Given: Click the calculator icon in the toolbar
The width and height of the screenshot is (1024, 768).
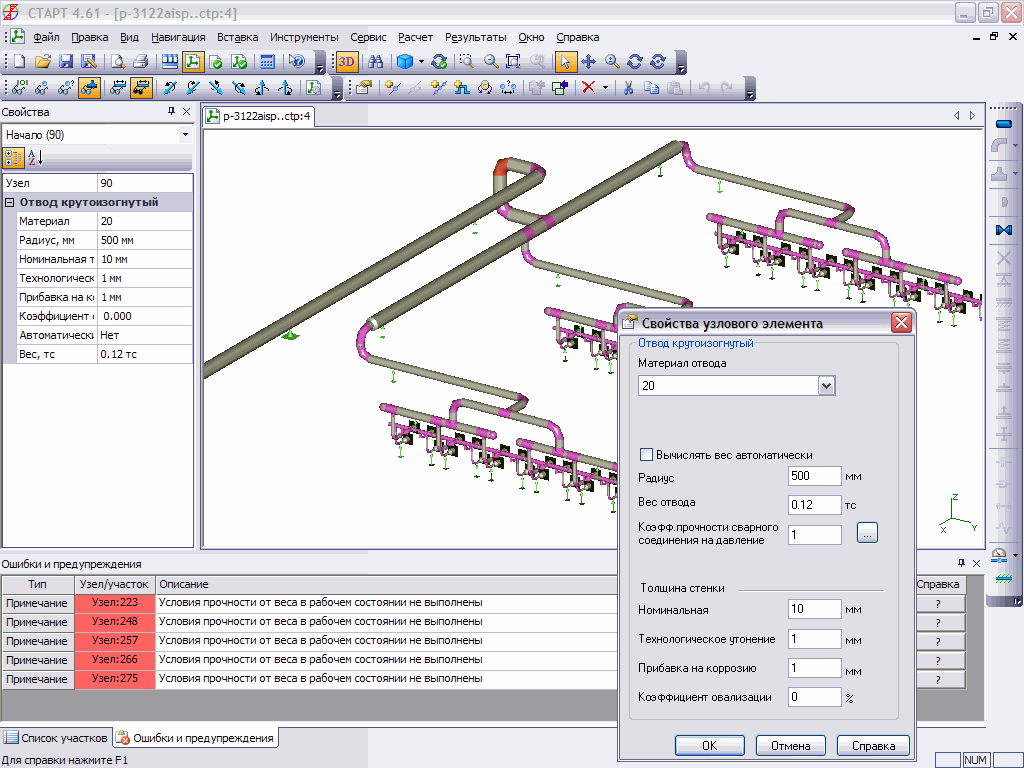Looking at the screenshot, I should (267, 61).
